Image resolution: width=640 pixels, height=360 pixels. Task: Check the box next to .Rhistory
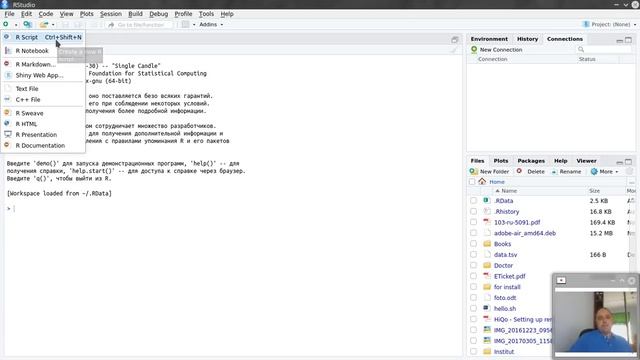[473, 211]
